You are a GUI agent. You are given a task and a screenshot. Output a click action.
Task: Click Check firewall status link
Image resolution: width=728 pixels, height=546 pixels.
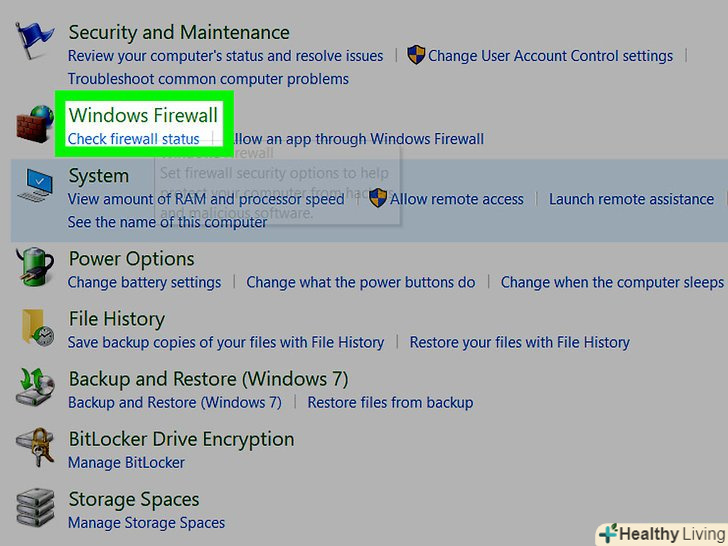coord(133,139)
